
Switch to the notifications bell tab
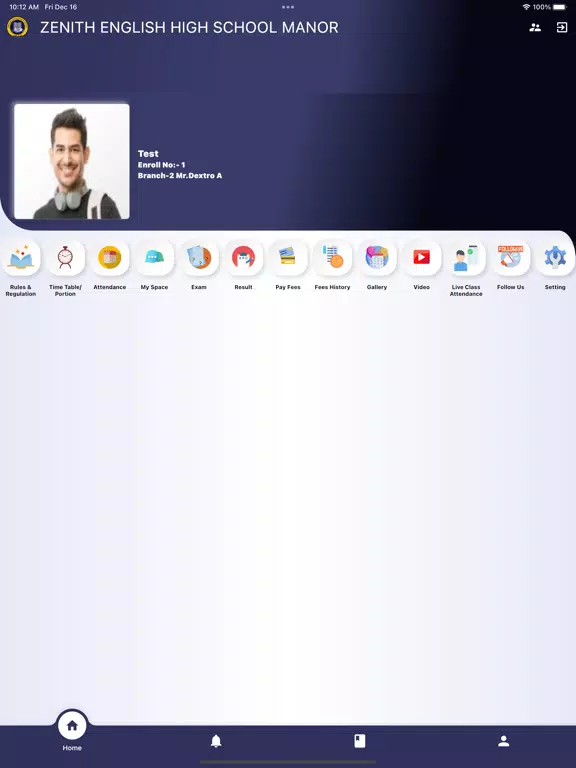pyautogui.click(x=216, y=741)
